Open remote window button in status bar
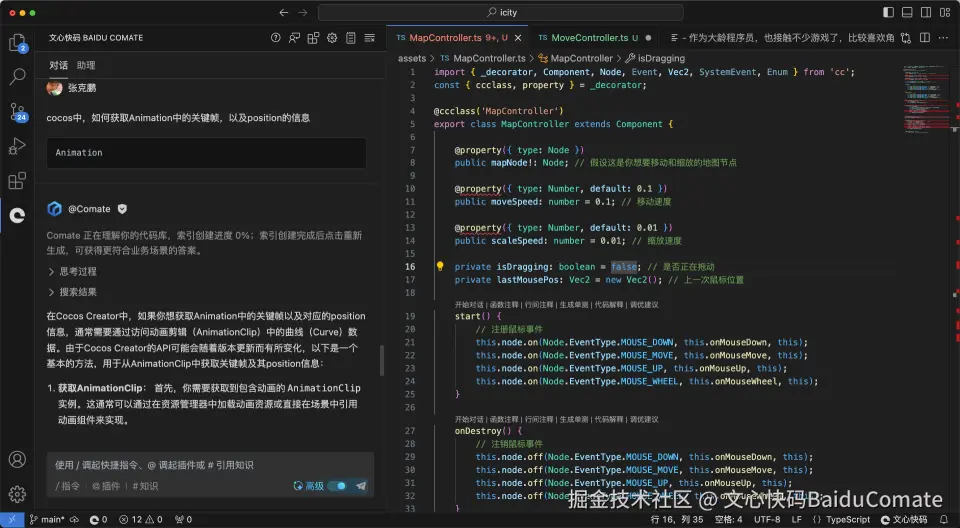Viewport: 960px width, 528px height. [x=12, y=519]
